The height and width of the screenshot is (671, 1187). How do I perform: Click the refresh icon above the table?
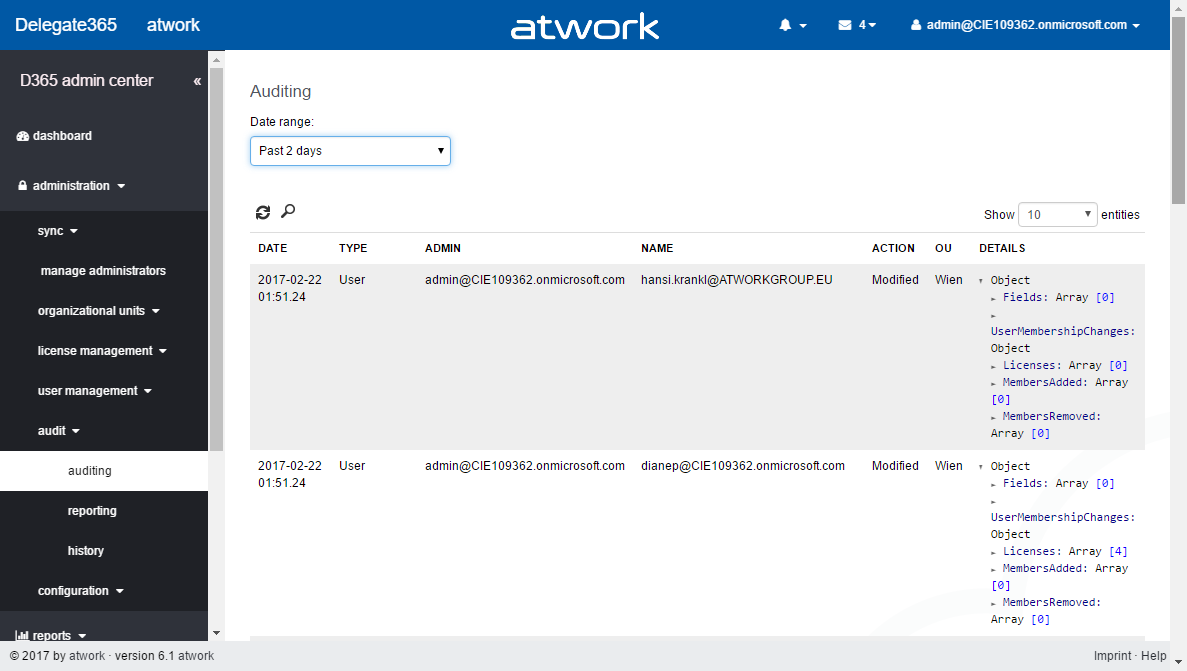(263, 212)
